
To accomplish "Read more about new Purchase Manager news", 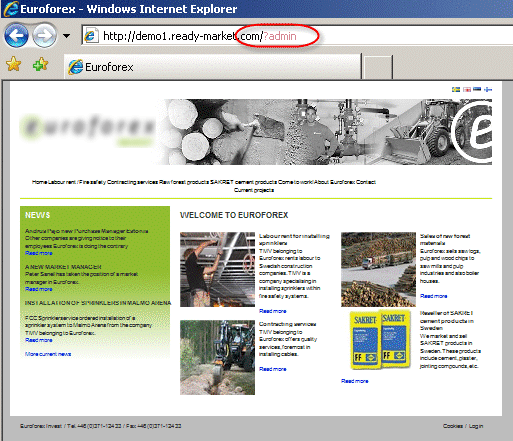I will pos(39,253).
